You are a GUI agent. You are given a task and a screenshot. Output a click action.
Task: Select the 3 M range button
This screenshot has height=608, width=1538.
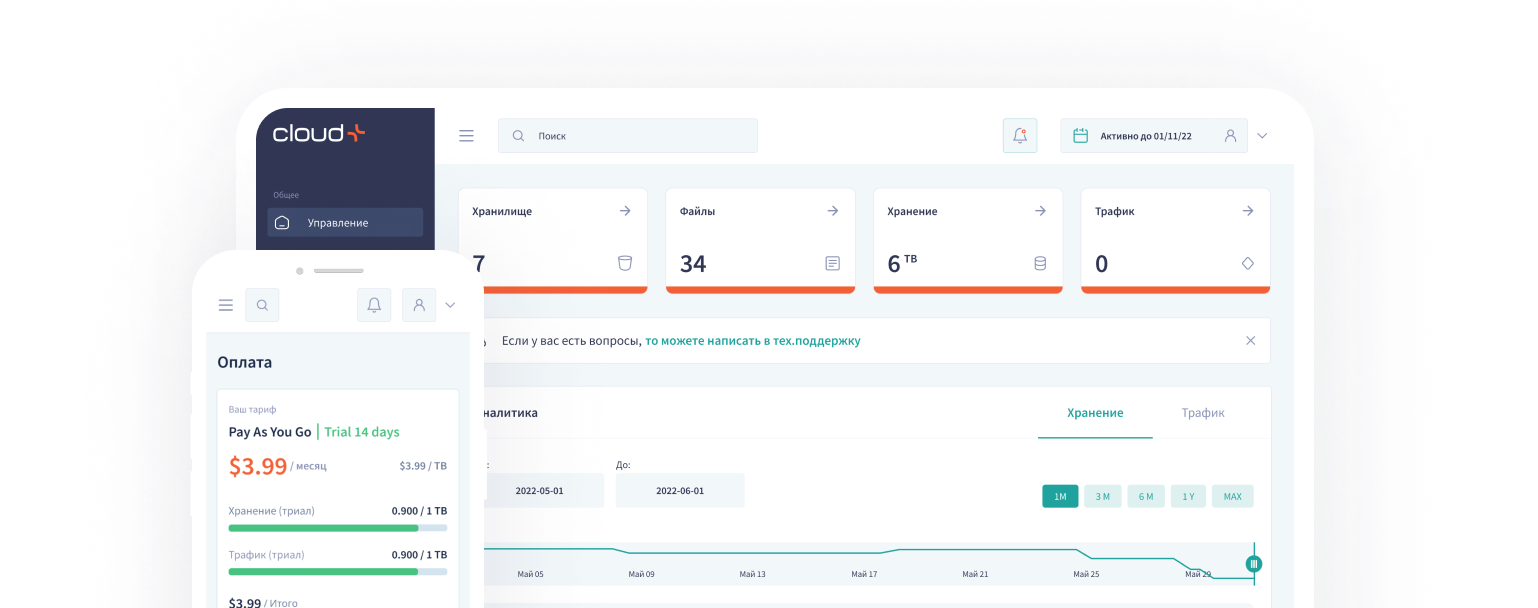pyautogui.click(x=1103, y=496)
